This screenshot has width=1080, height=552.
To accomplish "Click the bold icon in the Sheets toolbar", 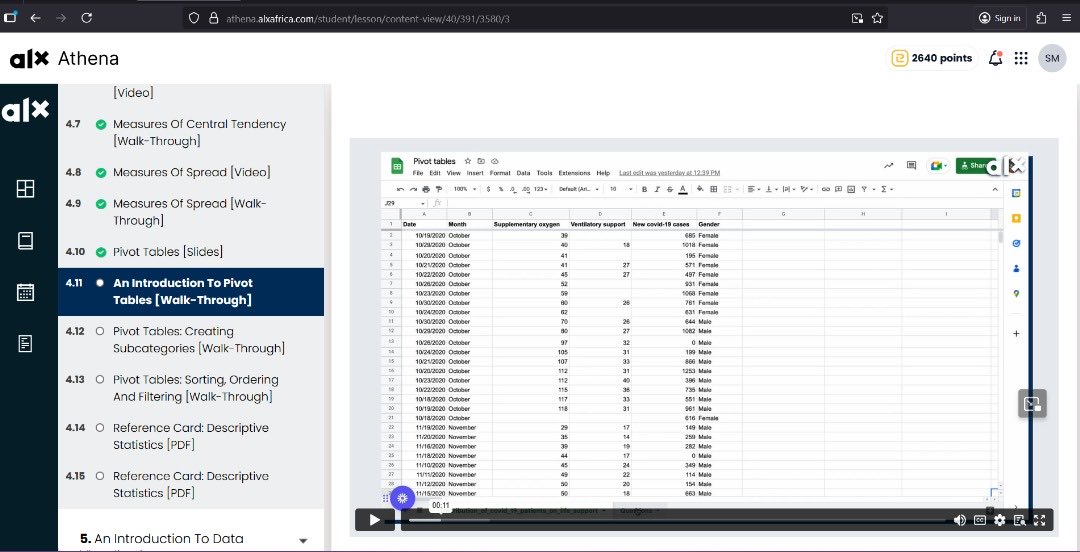I will point(645,189).
